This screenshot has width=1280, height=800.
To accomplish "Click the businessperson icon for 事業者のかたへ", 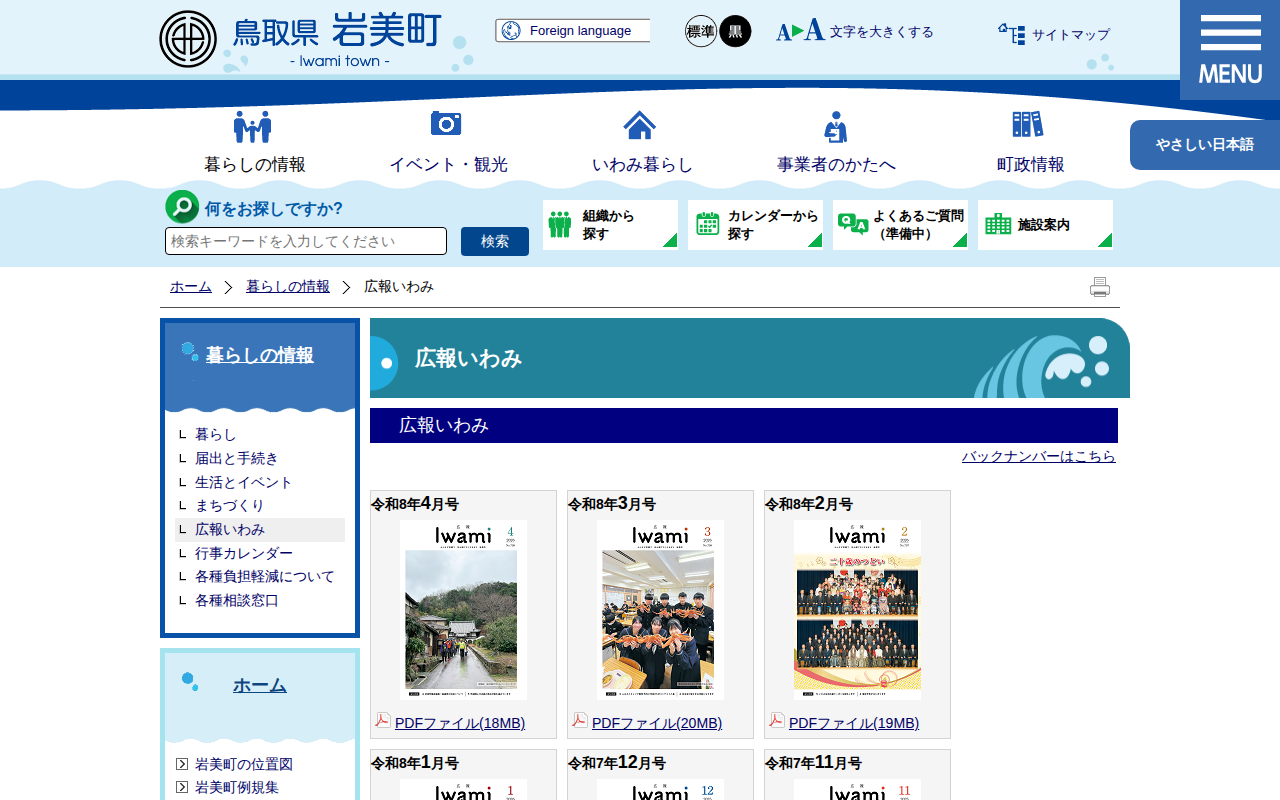I will tap(836, 127).
